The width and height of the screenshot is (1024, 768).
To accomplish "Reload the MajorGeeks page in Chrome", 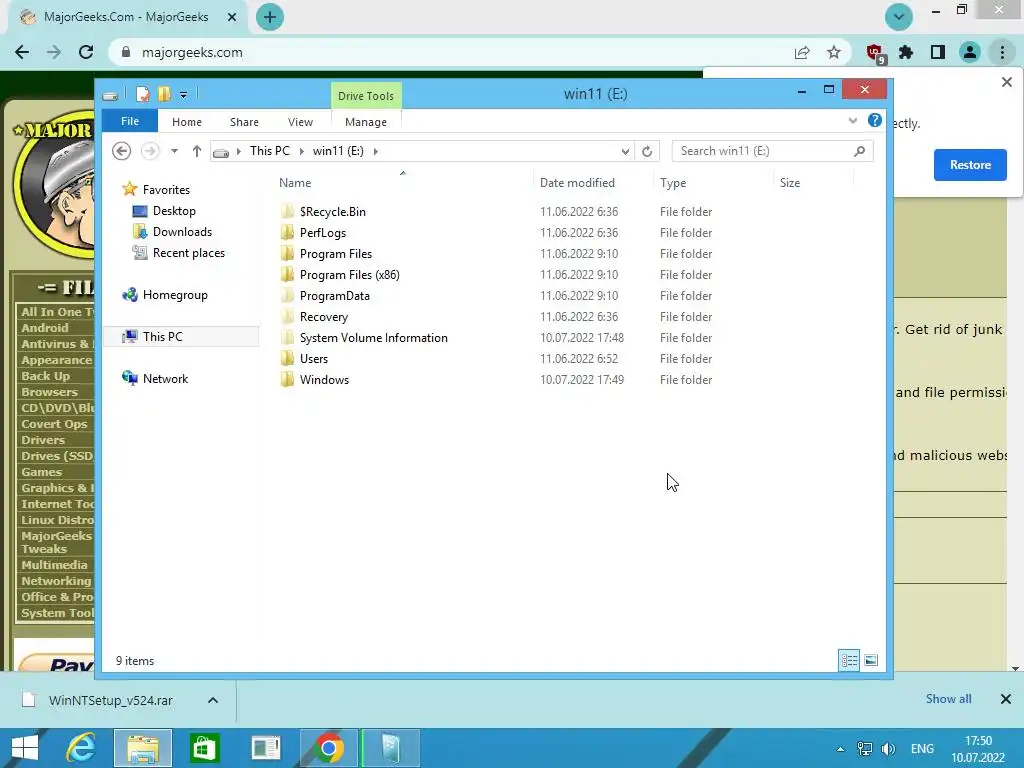I will coord(86,52).
